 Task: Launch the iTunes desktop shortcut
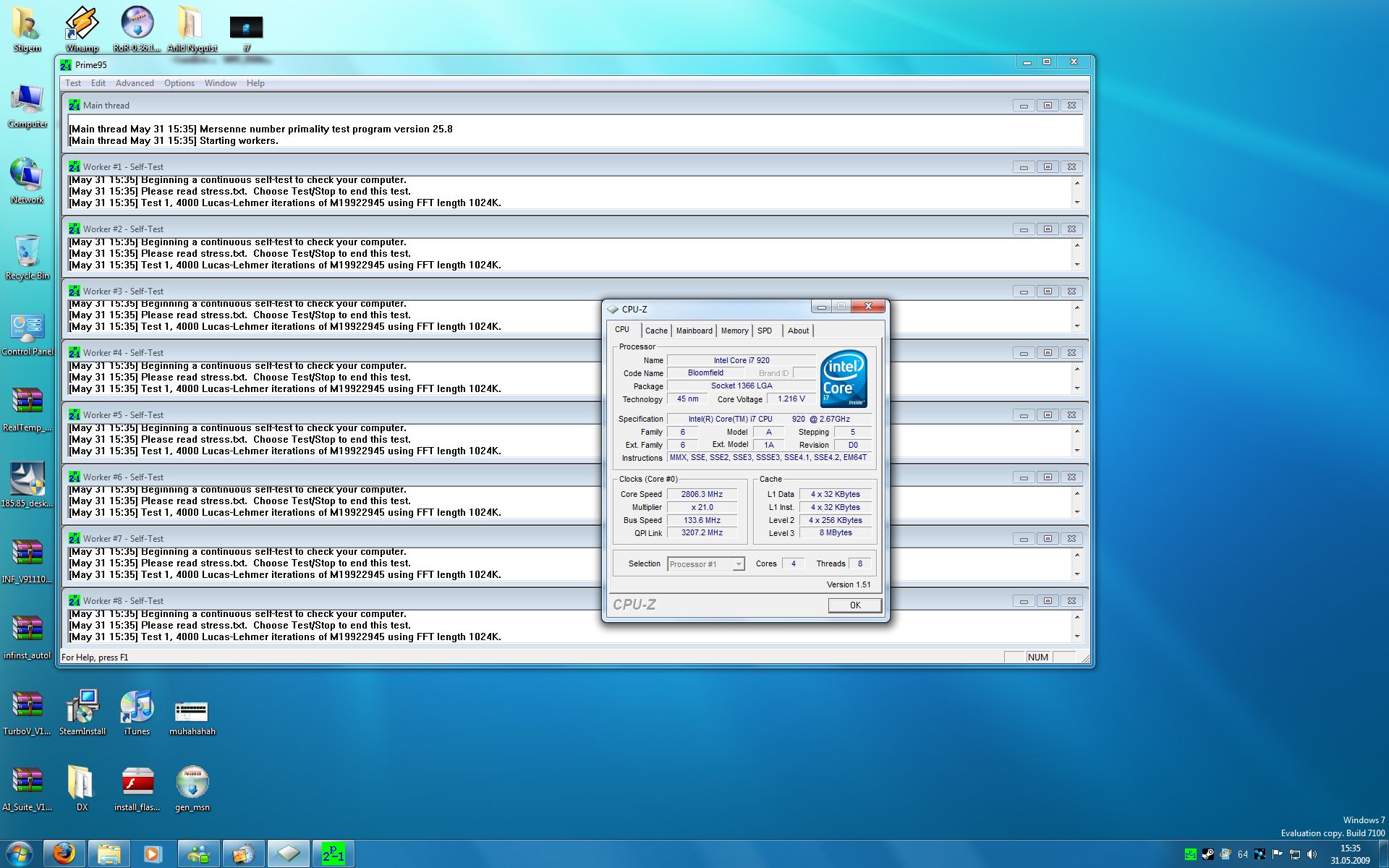click(137, 712)
